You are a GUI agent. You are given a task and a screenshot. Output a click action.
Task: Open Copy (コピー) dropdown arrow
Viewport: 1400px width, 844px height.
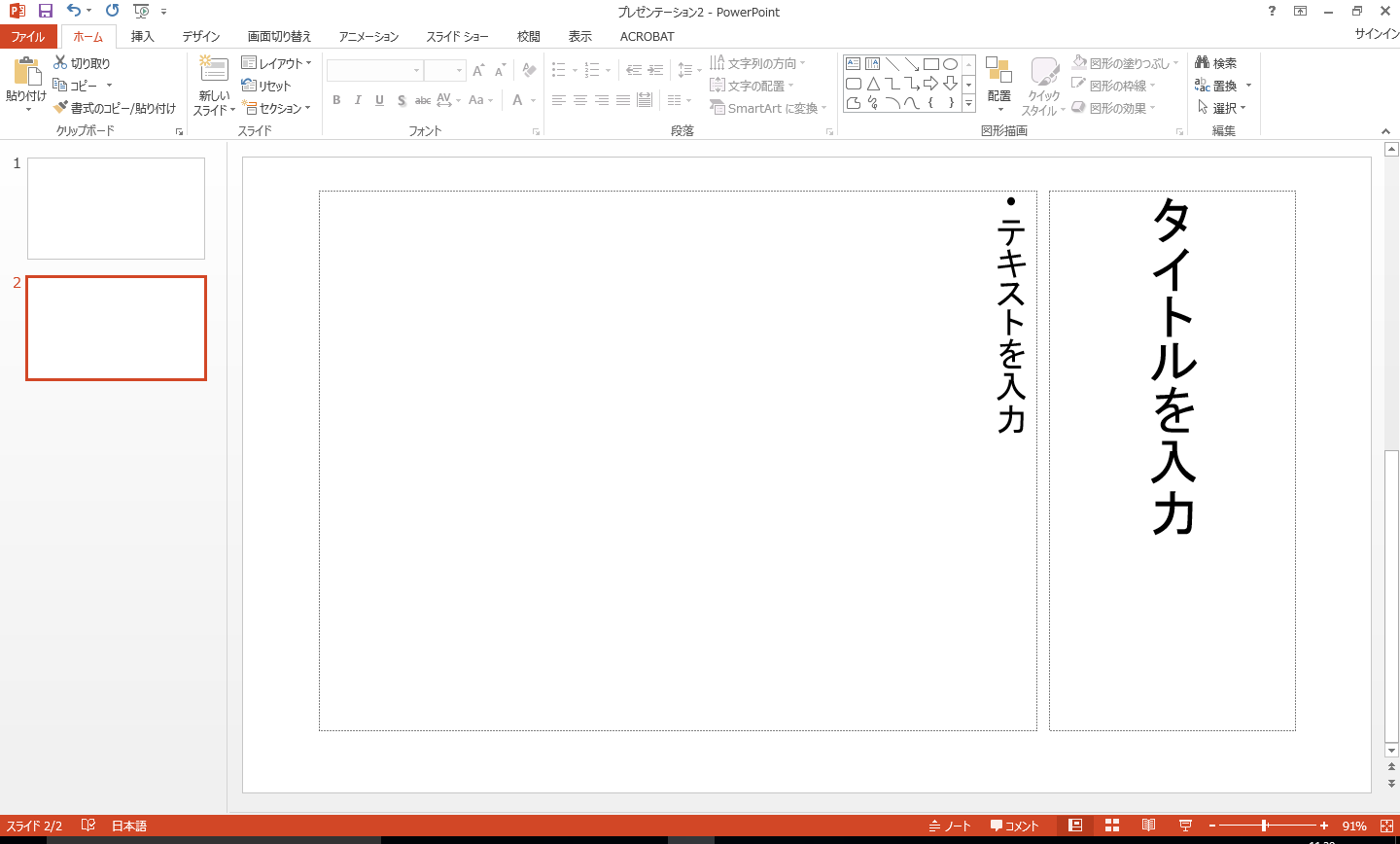pyautogui.click(x=109, y=86)
